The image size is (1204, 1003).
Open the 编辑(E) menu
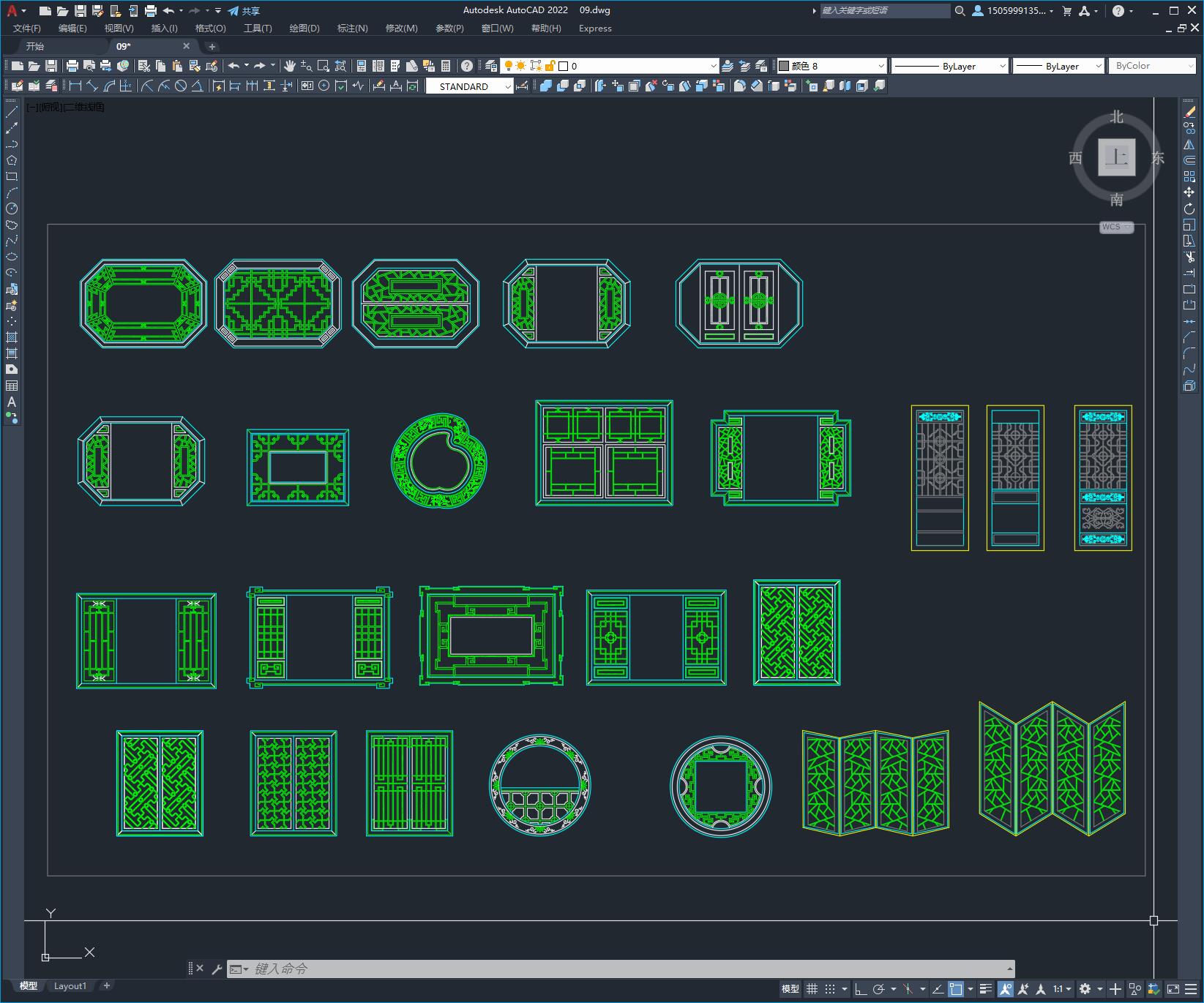tap(72, 29)
